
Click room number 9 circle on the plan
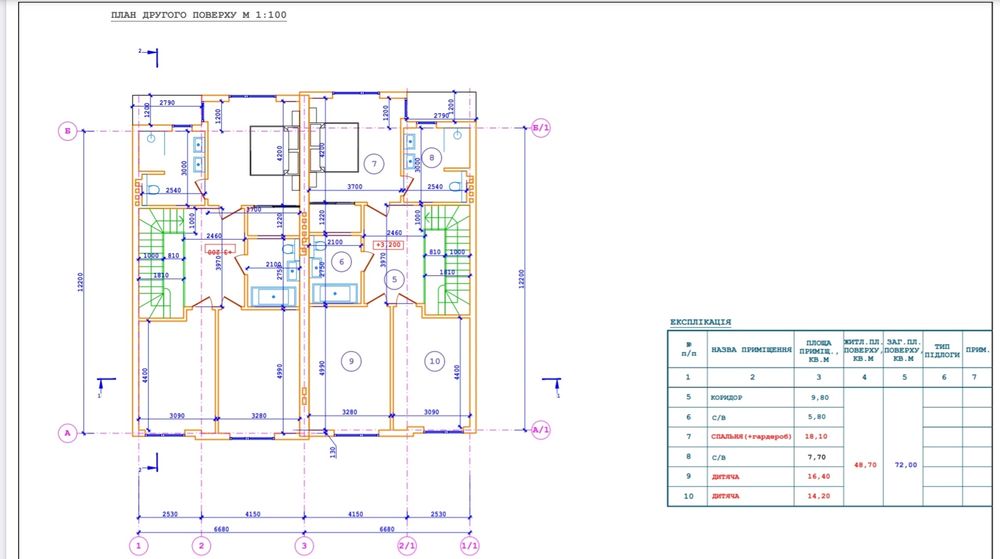(x=351, y=361)
